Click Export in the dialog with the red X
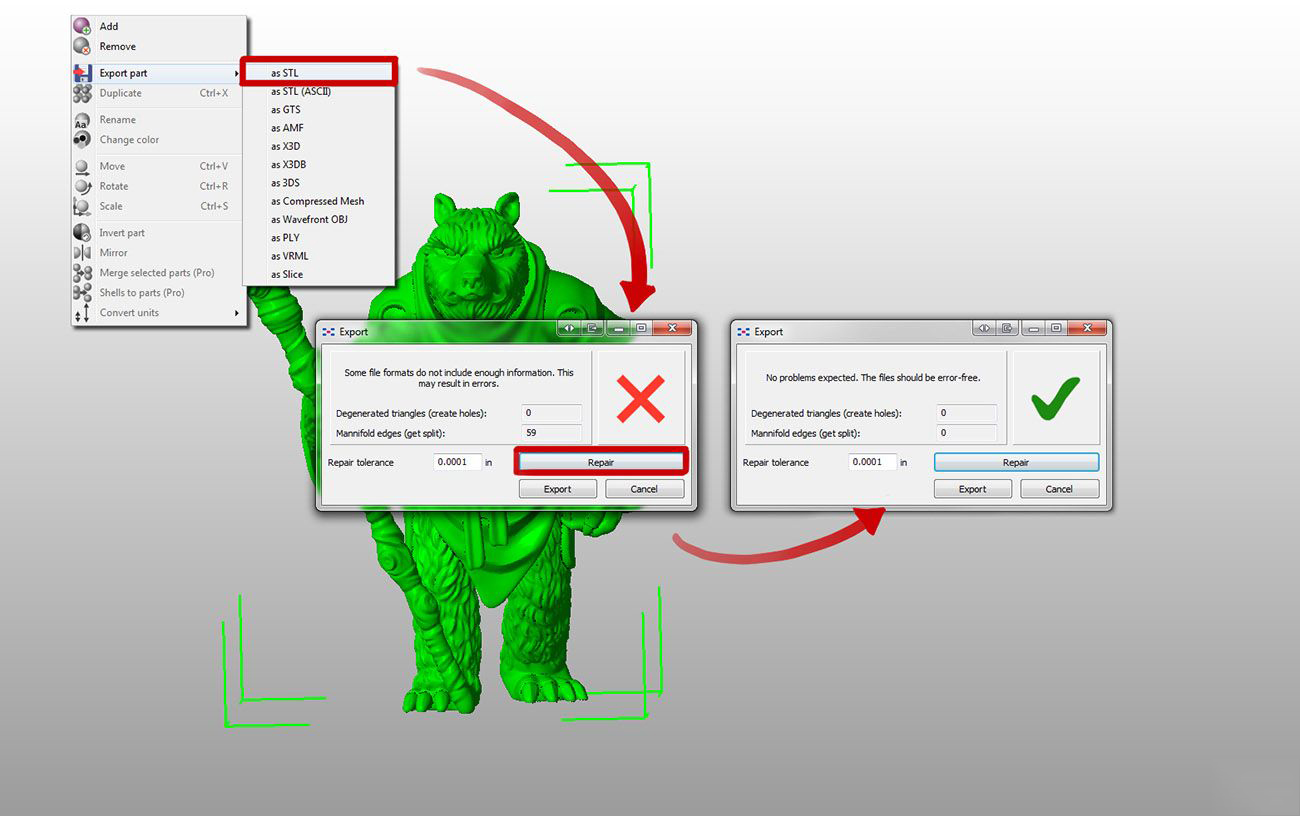The height and width of the screenshot is (816, 1300). (x=558, y=489)
